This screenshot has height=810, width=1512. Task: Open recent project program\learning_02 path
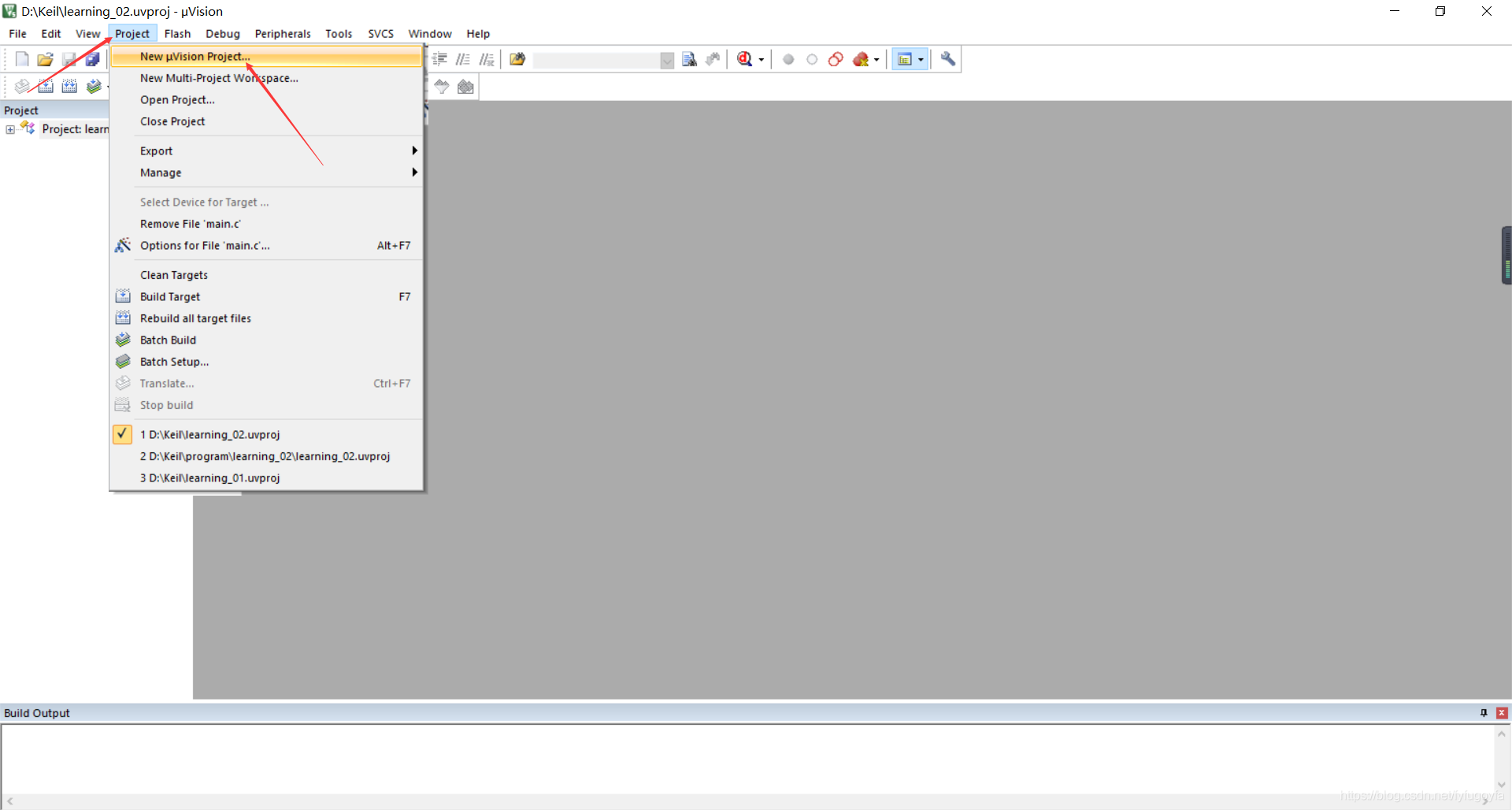pyautogui.click(x=266, y=456)
